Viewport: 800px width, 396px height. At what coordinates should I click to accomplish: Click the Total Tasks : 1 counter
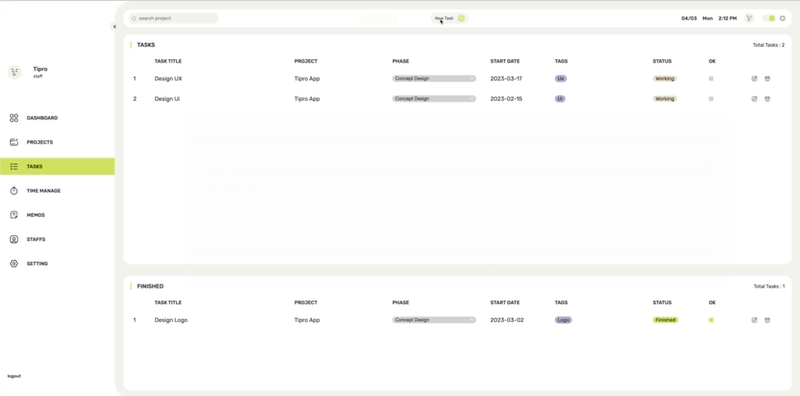(x=769, y=286)
